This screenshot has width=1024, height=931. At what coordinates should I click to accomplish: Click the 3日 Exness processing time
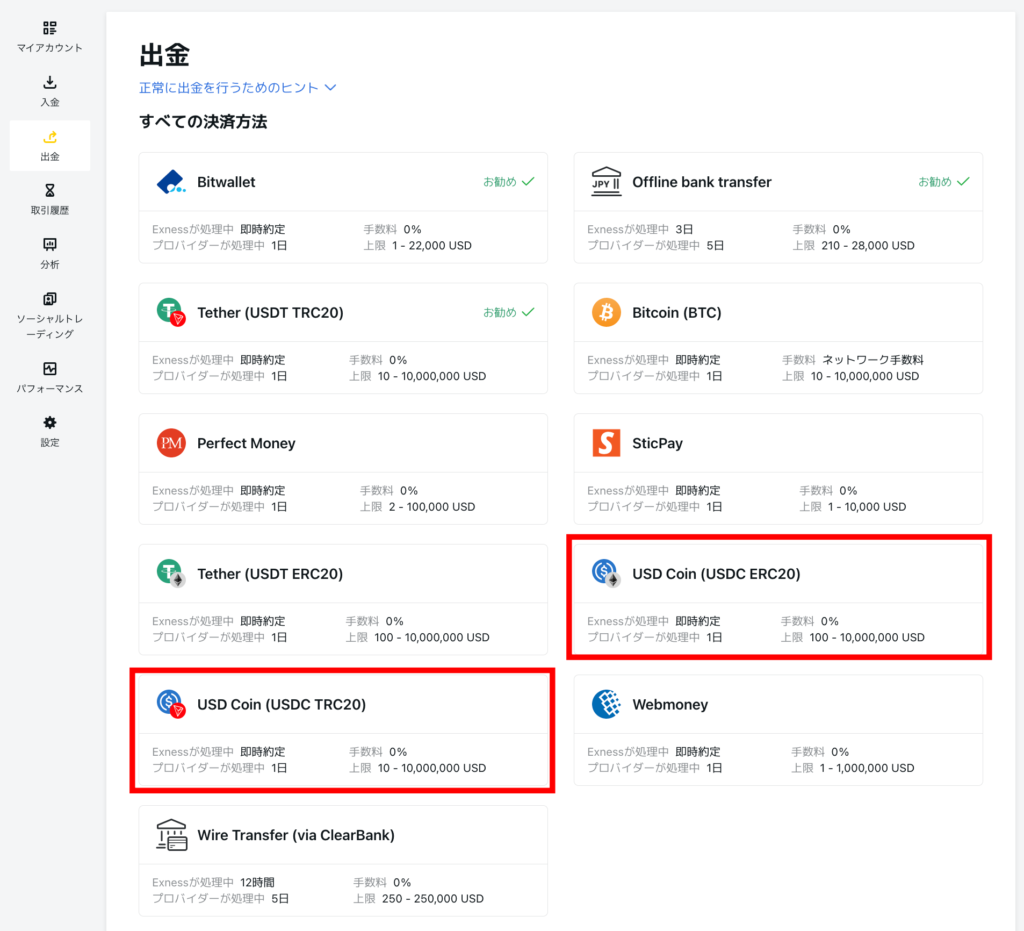click(x=684, y=229)
